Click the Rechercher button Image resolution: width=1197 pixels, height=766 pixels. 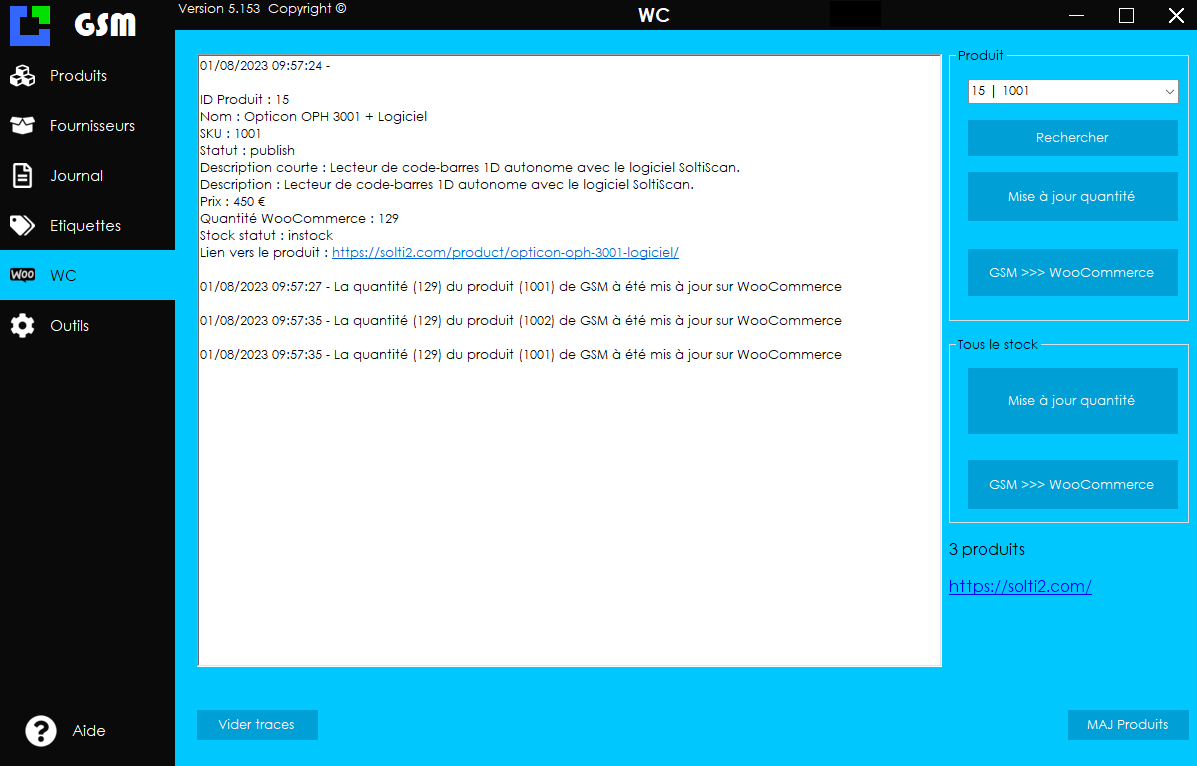(x=1073, y=137)
